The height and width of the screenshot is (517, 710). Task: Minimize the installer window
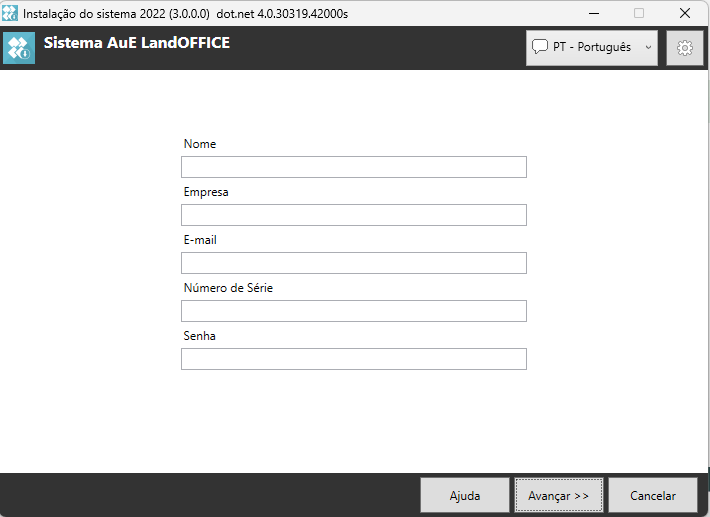pyautogui.click(x=592, y=13)
